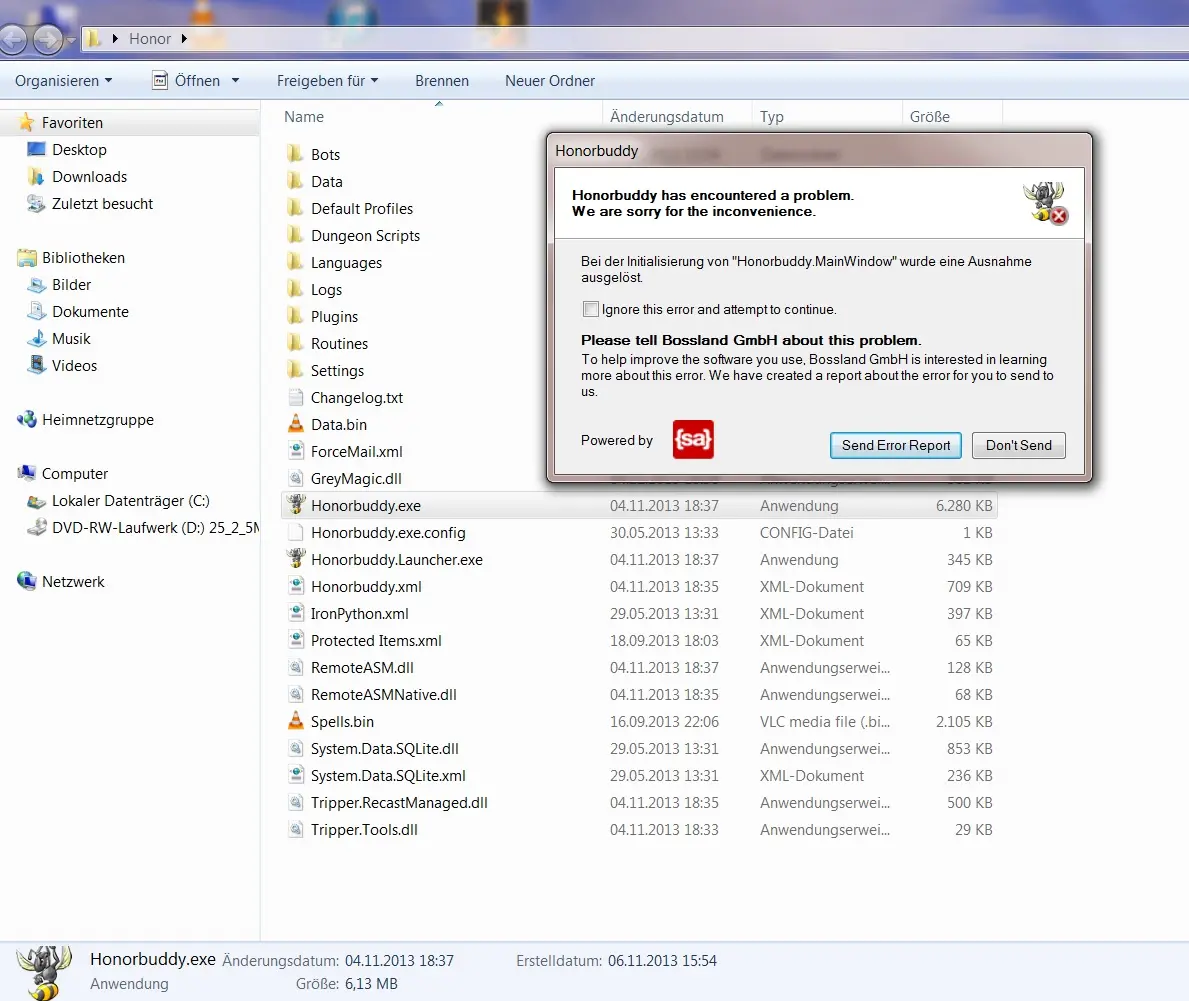Click the Send Error Report button
Viewport: 1189px width, 1001px height.
point(896,445)
